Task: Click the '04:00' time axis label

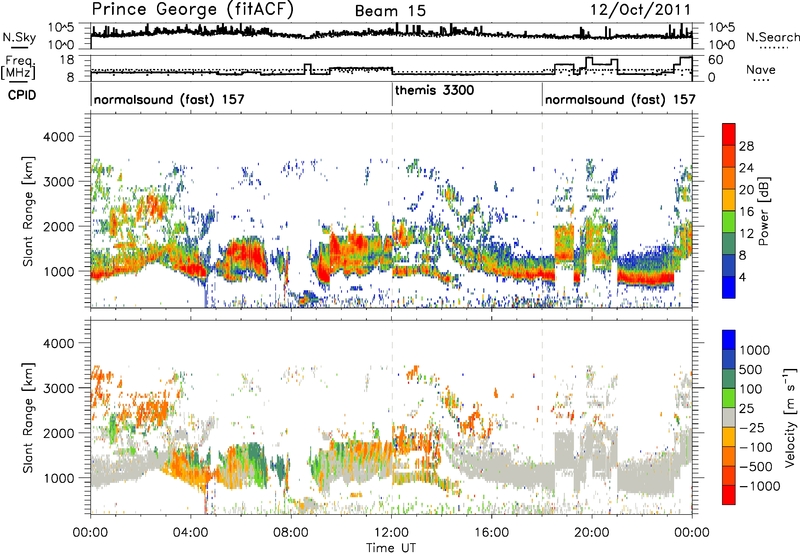Action: [x=191, y=533]
